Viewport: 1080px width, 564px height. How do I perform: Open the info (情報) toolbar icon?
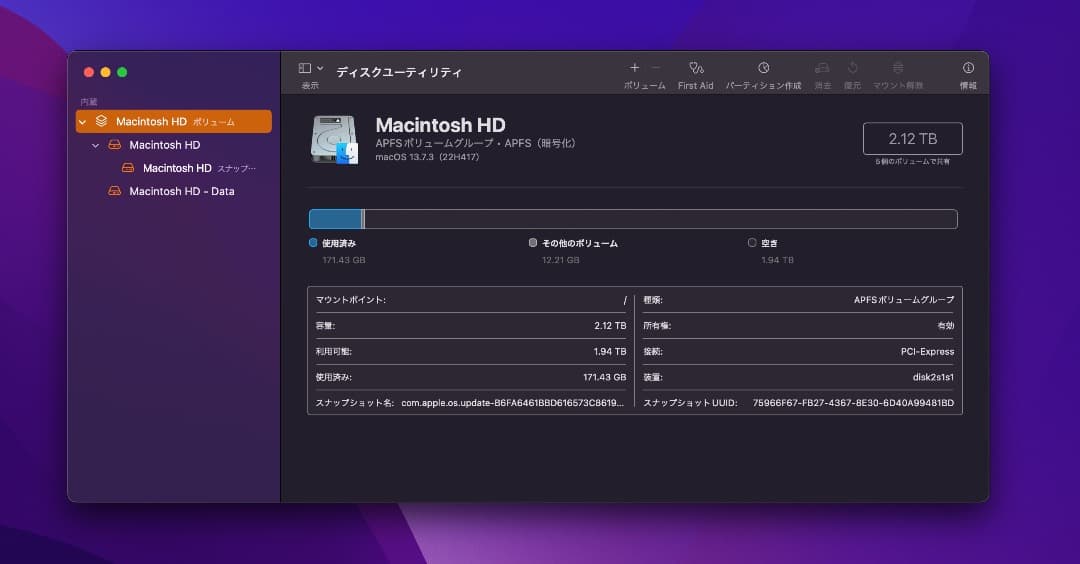[968, 67]
